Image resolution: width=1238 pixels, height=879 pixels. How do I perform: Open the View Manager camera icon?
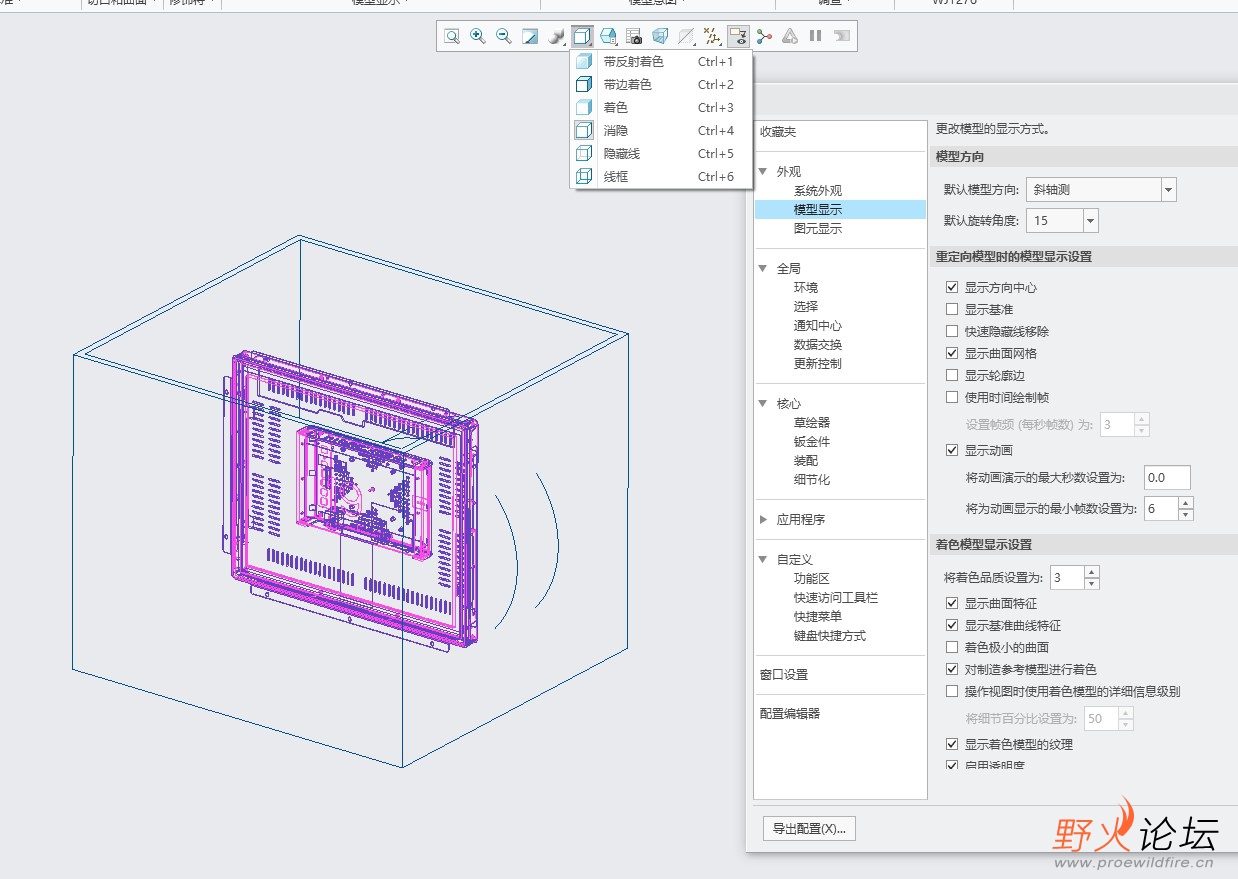(x=634, y=37)
